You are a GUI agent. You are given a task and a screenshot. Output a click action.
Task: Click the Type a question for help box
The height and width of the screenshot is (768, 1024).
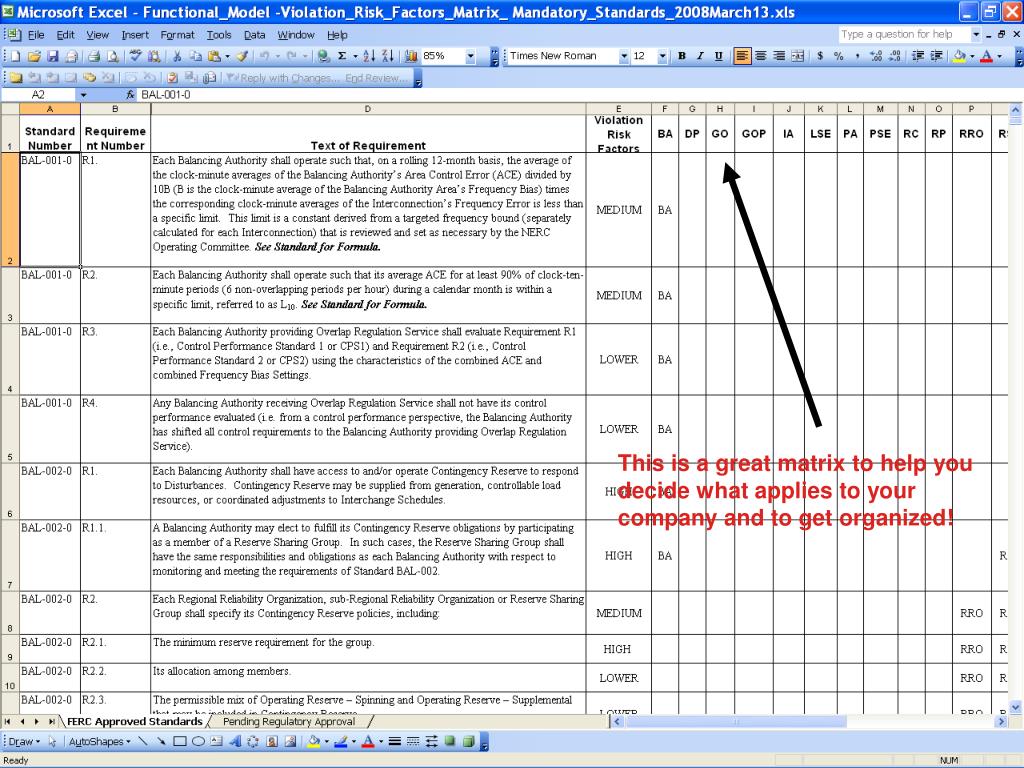click(903, 34)
